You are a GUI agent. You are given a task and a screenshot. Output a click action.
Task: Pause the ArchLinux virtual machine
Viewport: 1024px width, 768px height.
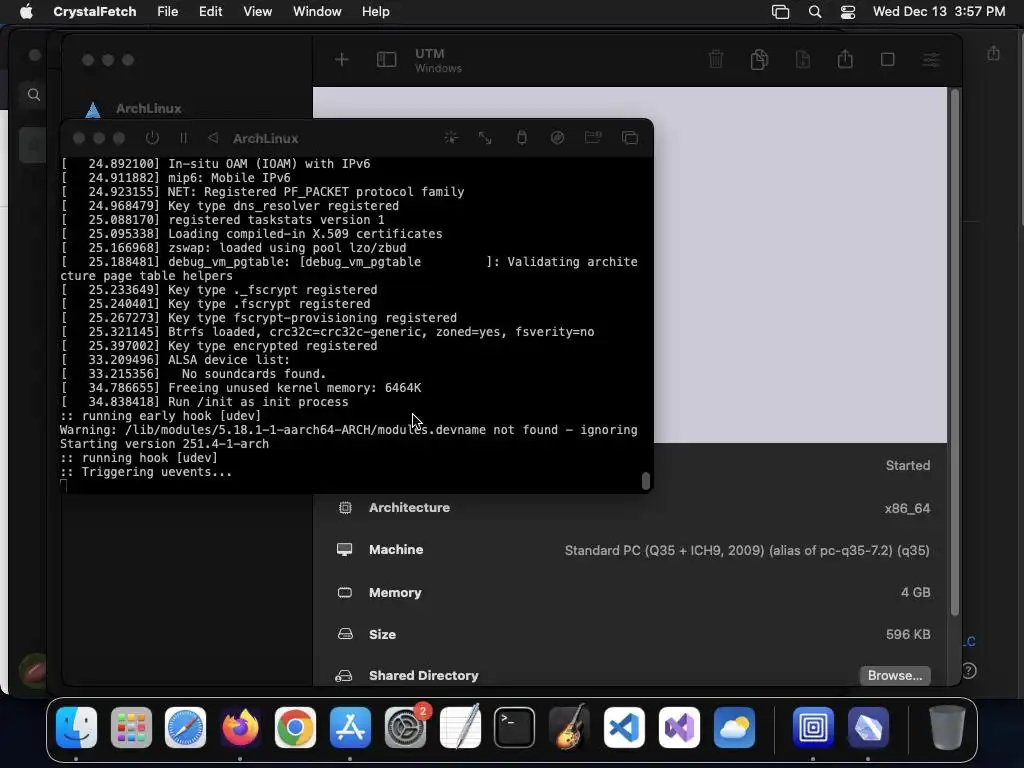point(184,138)
